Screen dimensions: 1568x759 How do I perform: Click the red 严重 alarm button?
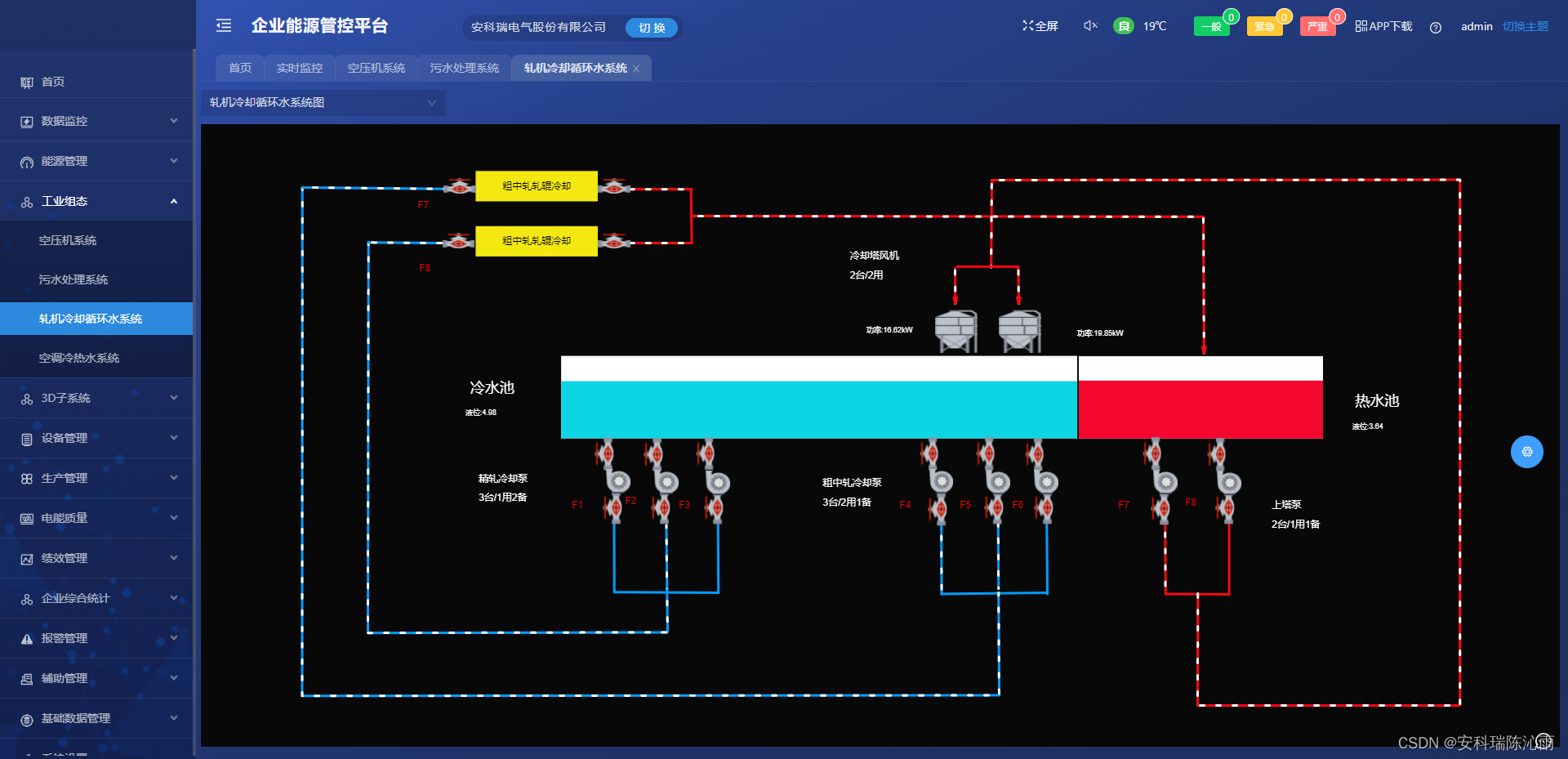1317,27
